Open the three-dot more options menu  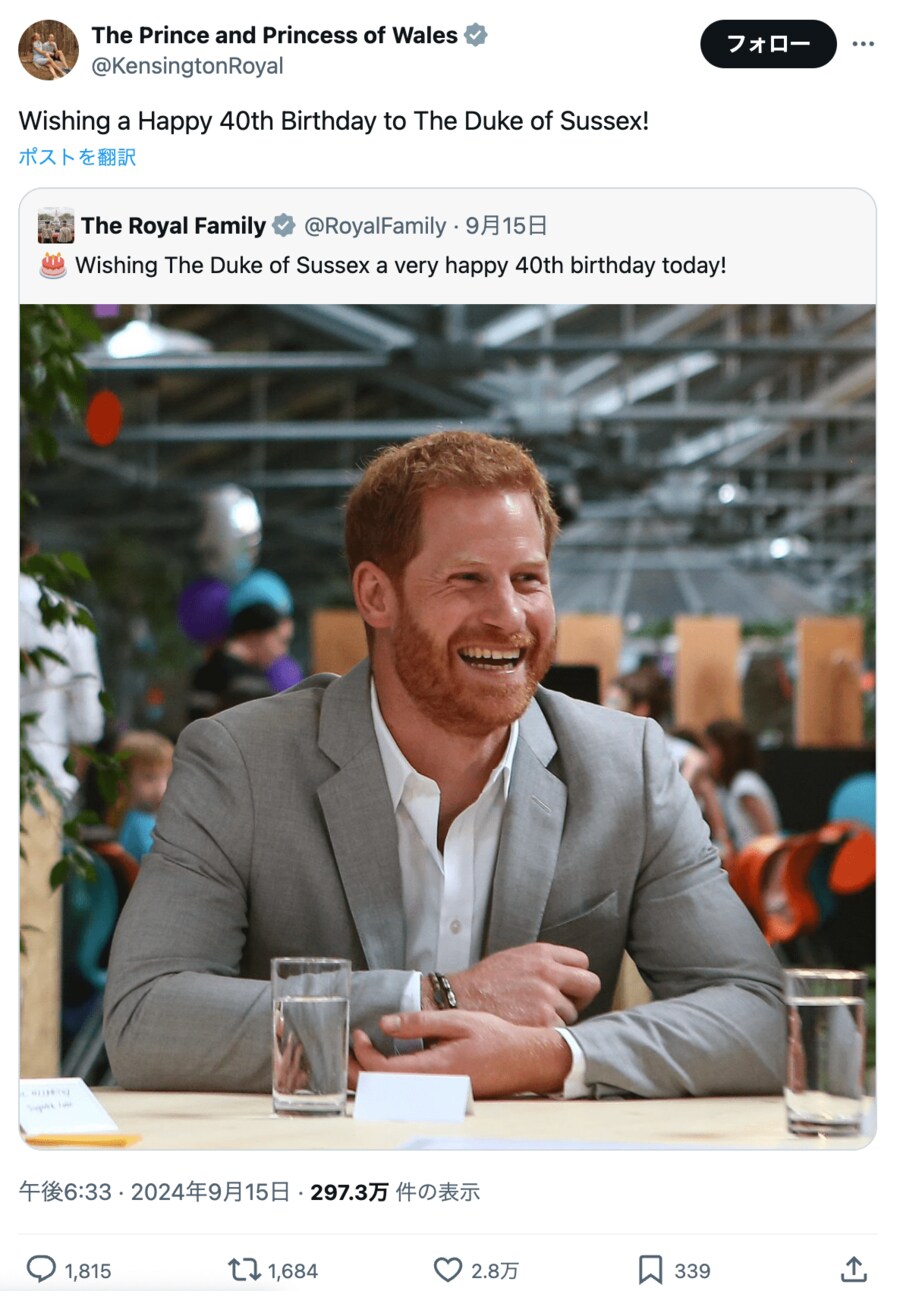pyautogui.click(x=863, y=44)
